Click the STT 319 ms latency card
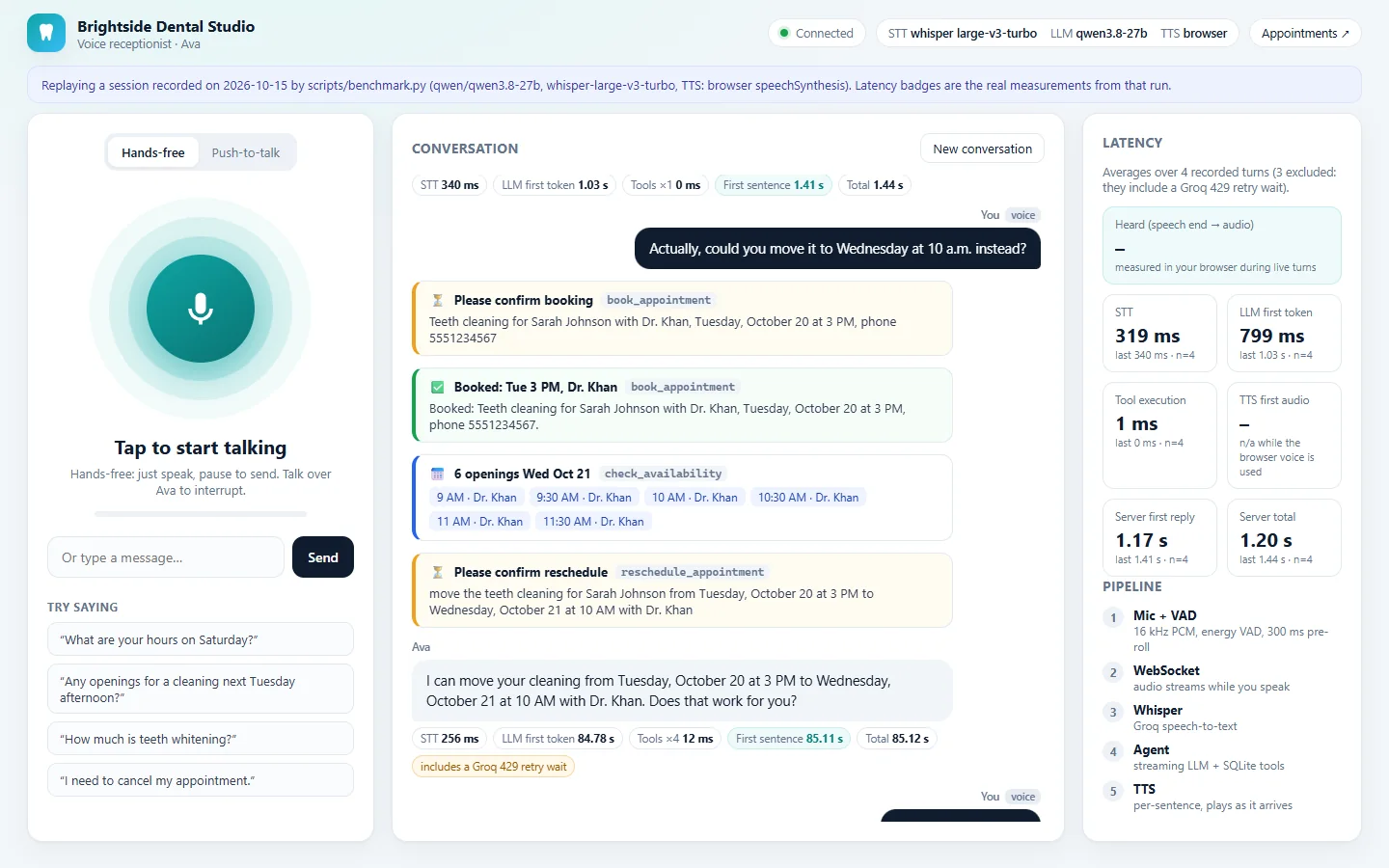 pos(1159,334)
